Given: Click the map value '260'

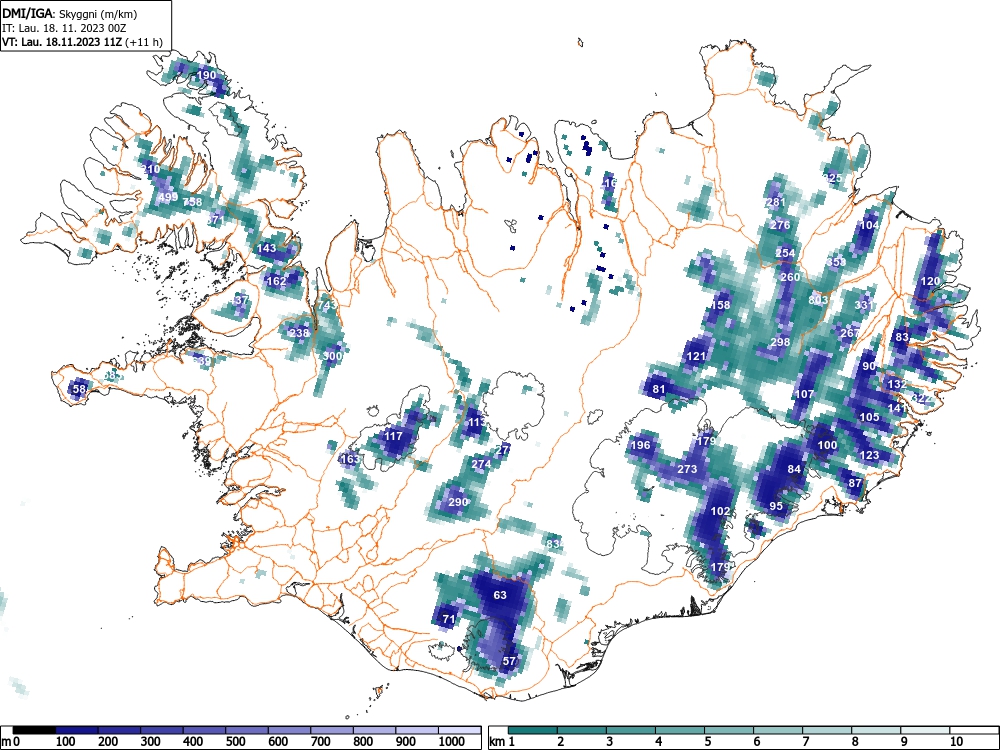Looking at the screenshot, I should [790, 277].
